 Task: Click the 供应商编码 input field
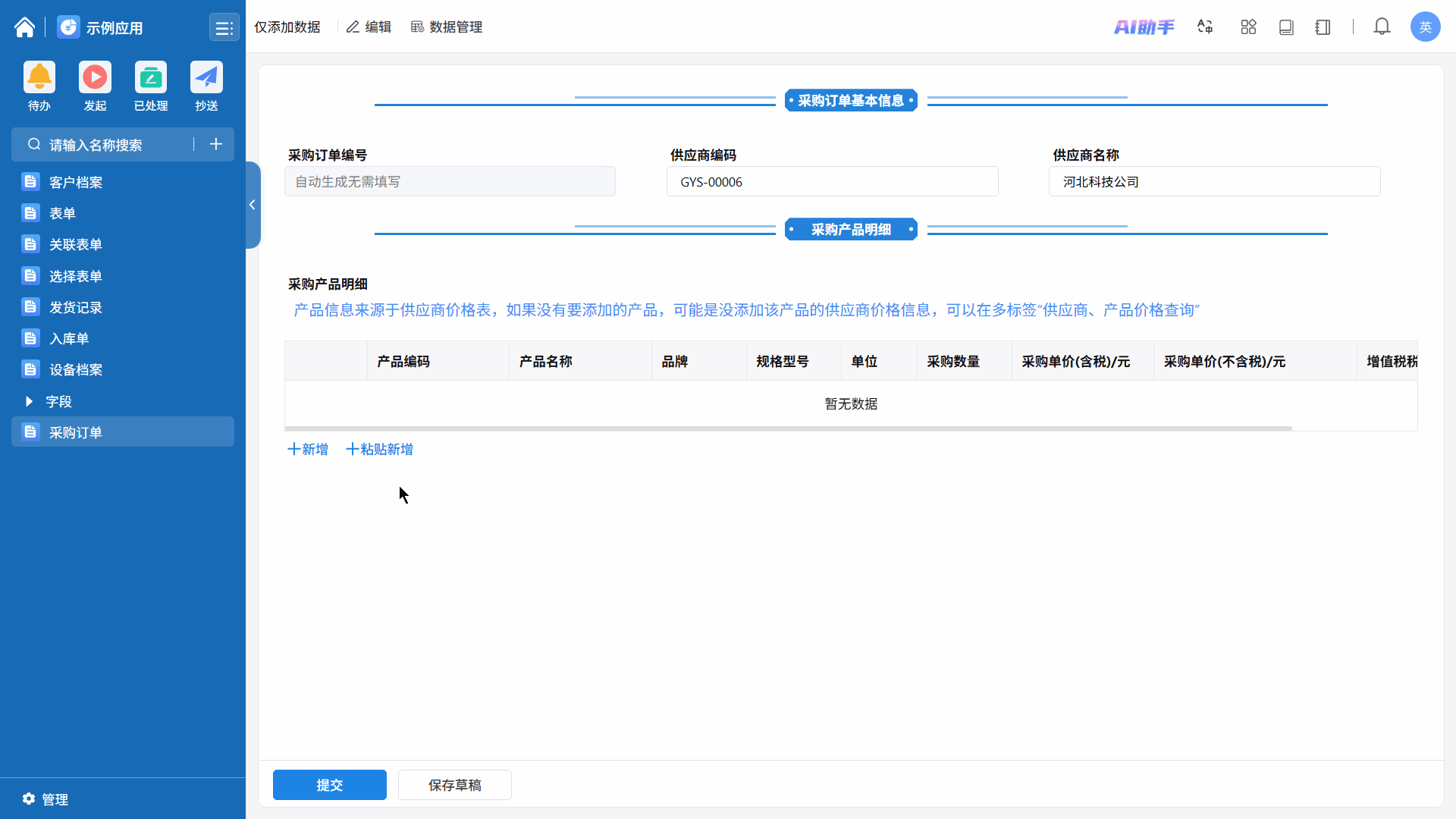(x=832, y=182)
